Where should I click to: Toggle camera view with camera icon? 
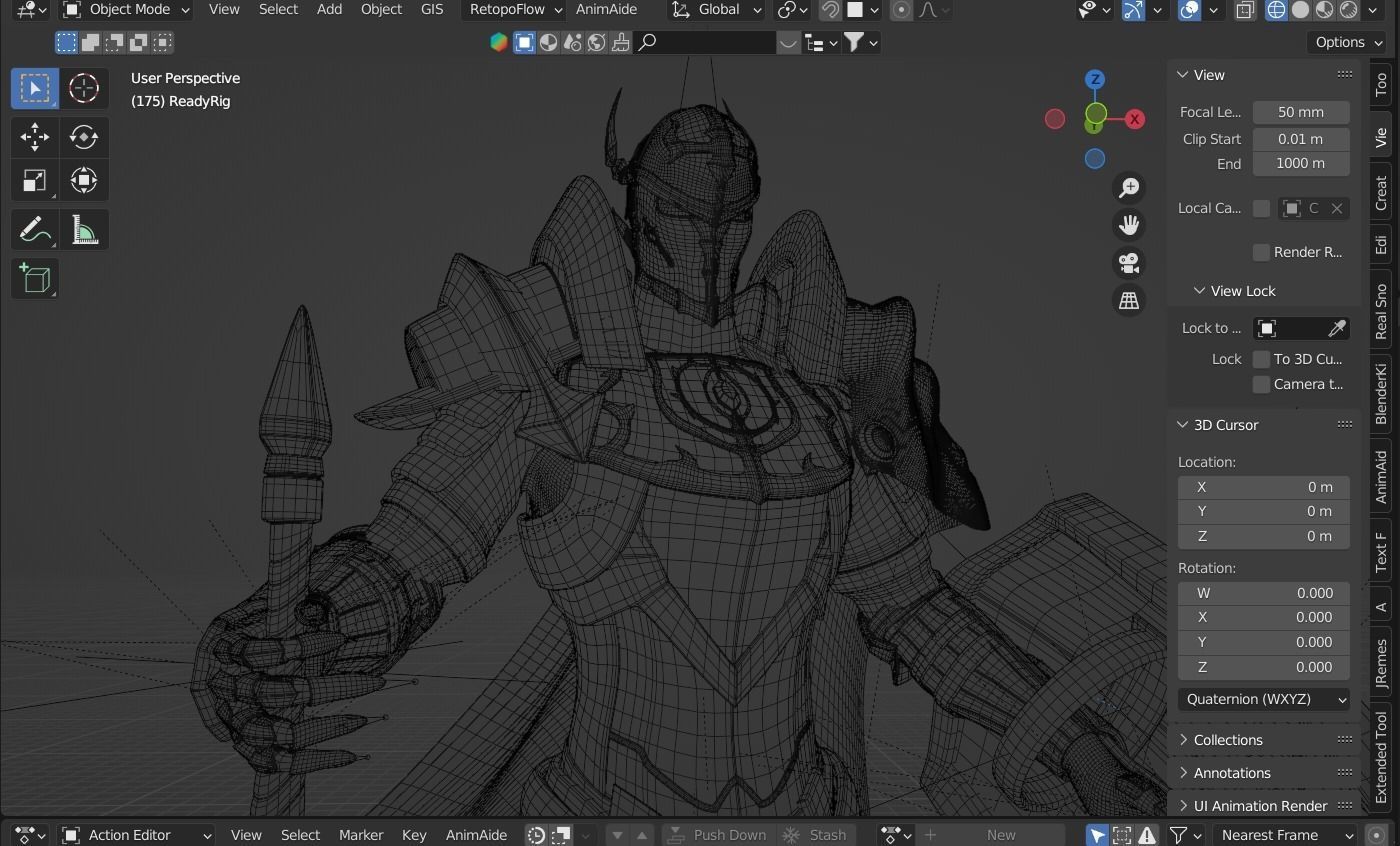click(1129, 263)
